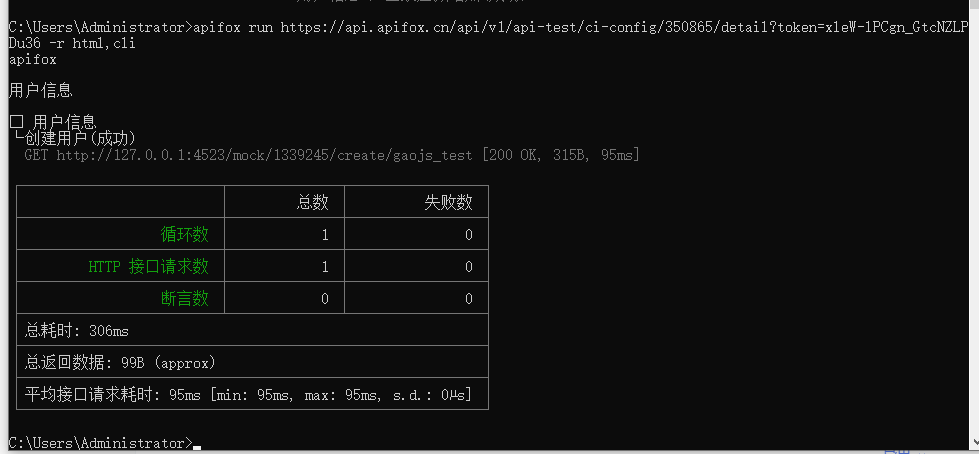The height and width of the screenshot is (454, 979).
Task: Select the green 断言数 row label
Action: (184, 299)
